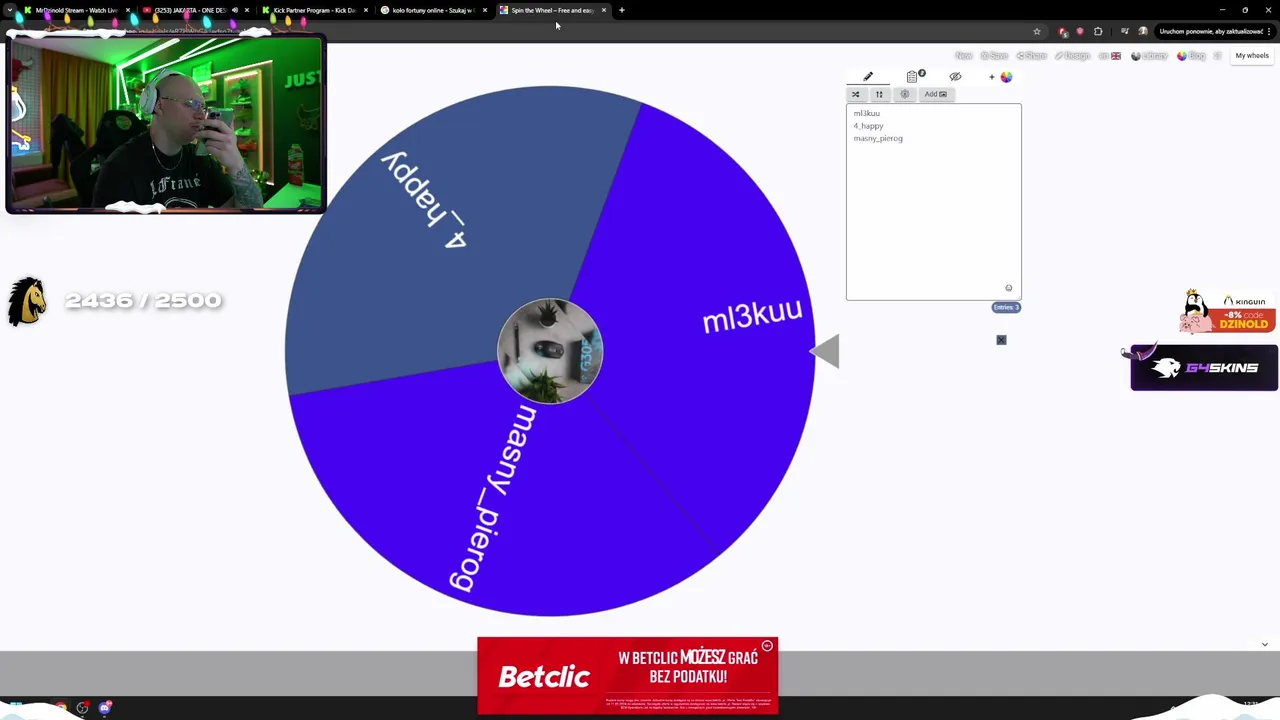Click the horse logo icon
The width and height of the screenshot is (1280, 720).
point(27,301)
